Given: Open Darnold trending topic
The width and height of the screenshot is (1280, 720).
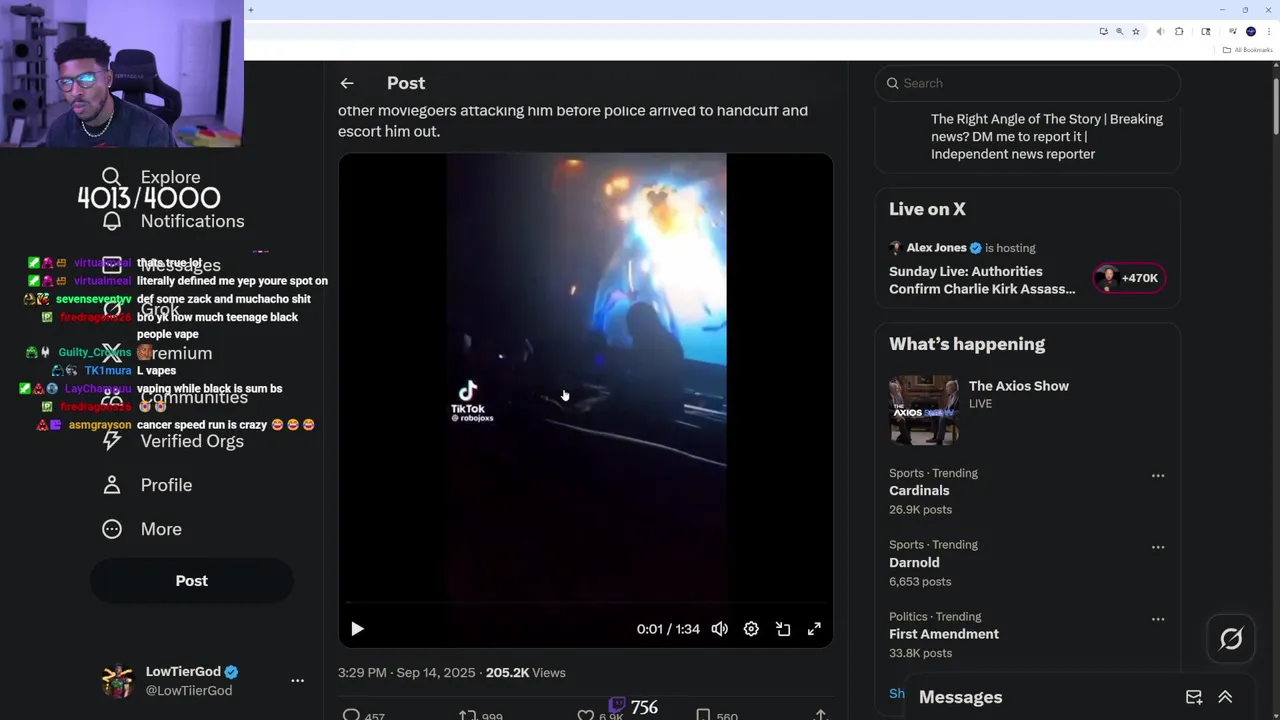Looking at the screenshot, I should pyautogui.click(x=914, y=562).
